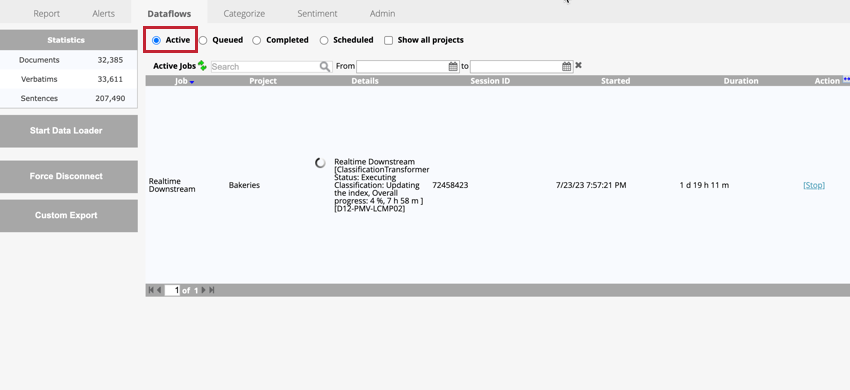Image resolution: width=850 pixels, height=390 pixels.
Task: Select the Realtime Downstream job name cell
Action: point(172,185)
